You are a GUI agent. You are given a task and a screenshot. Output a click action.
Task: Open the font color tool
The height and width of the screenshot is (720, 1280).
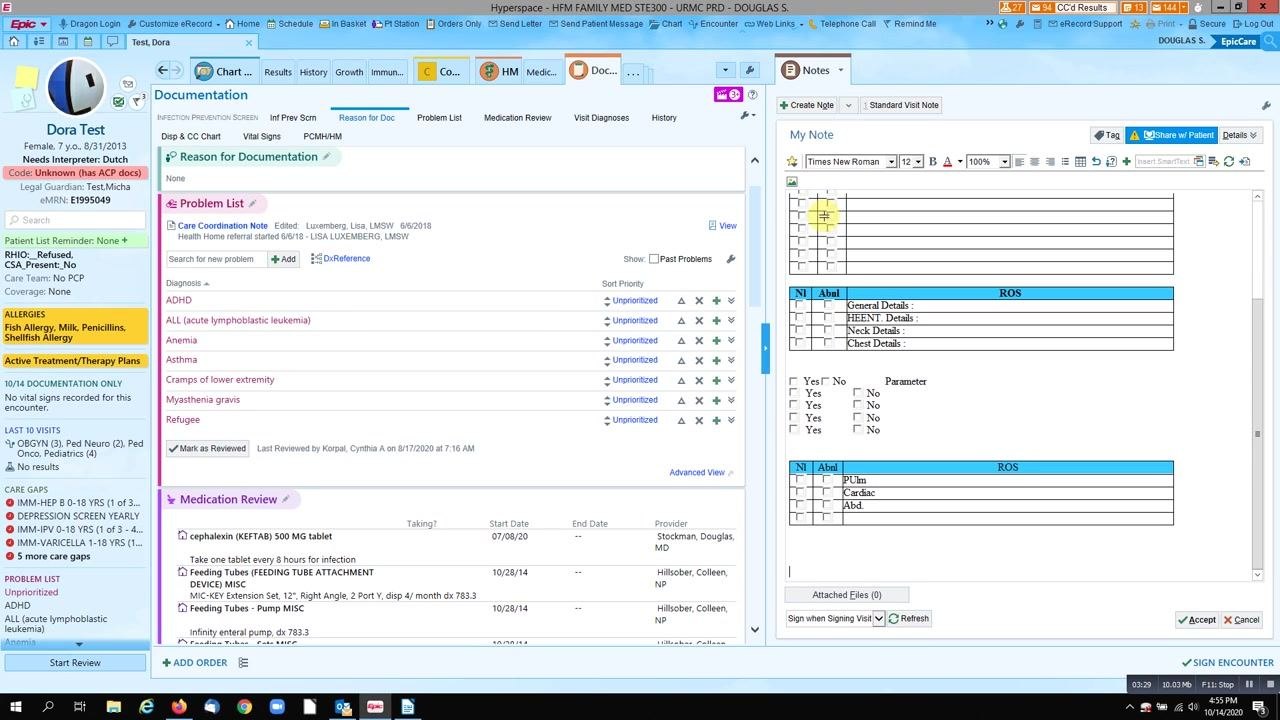[x=947, y=162]
